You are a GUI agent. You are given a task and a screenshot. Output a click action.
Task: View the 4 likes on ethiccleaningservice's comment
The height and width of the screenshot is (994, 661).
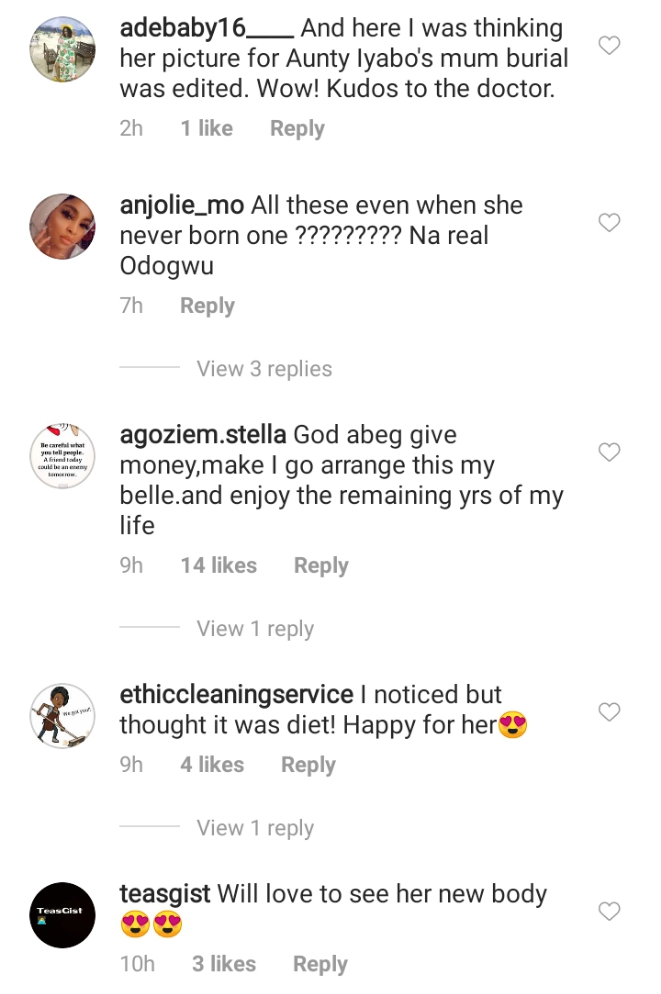[x=212, y=765]
